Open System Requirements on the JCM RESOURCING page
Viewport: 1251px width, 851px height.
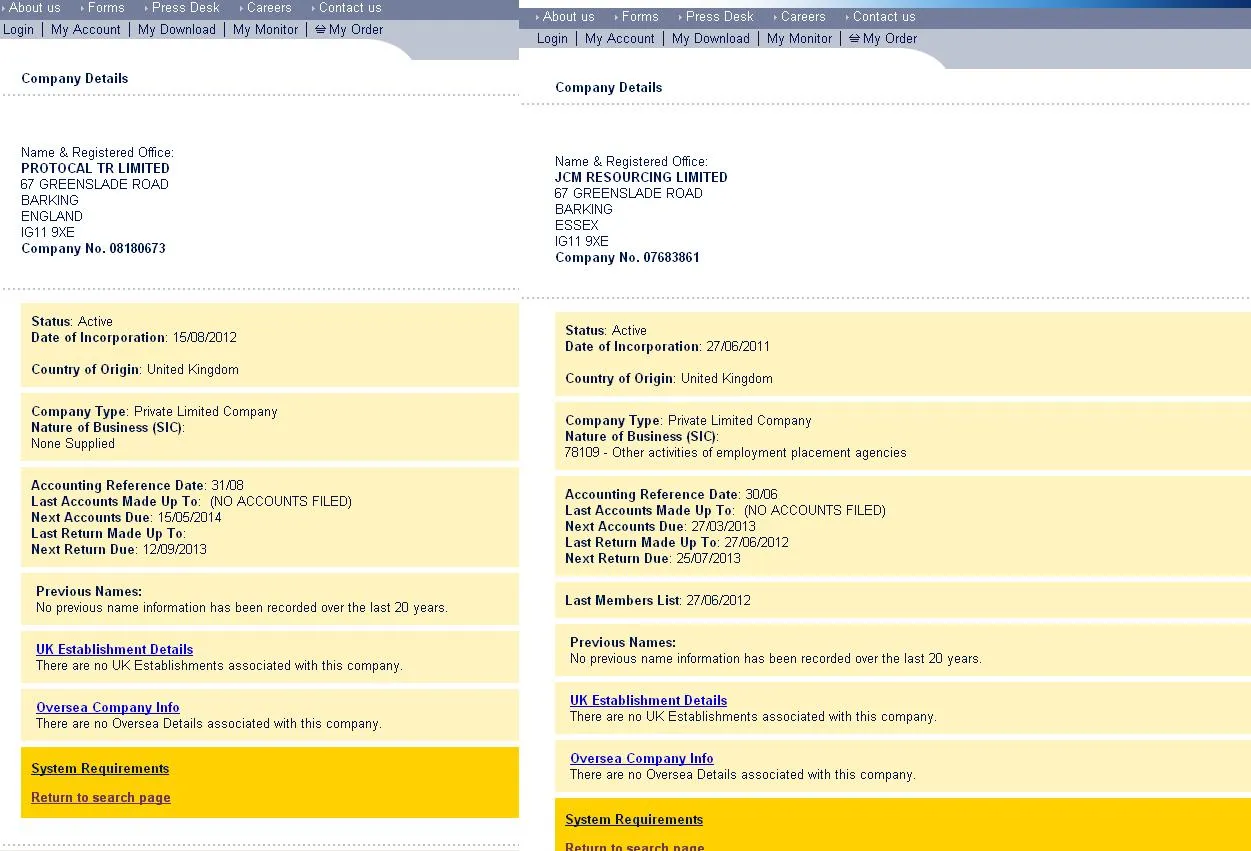(634, 820)
